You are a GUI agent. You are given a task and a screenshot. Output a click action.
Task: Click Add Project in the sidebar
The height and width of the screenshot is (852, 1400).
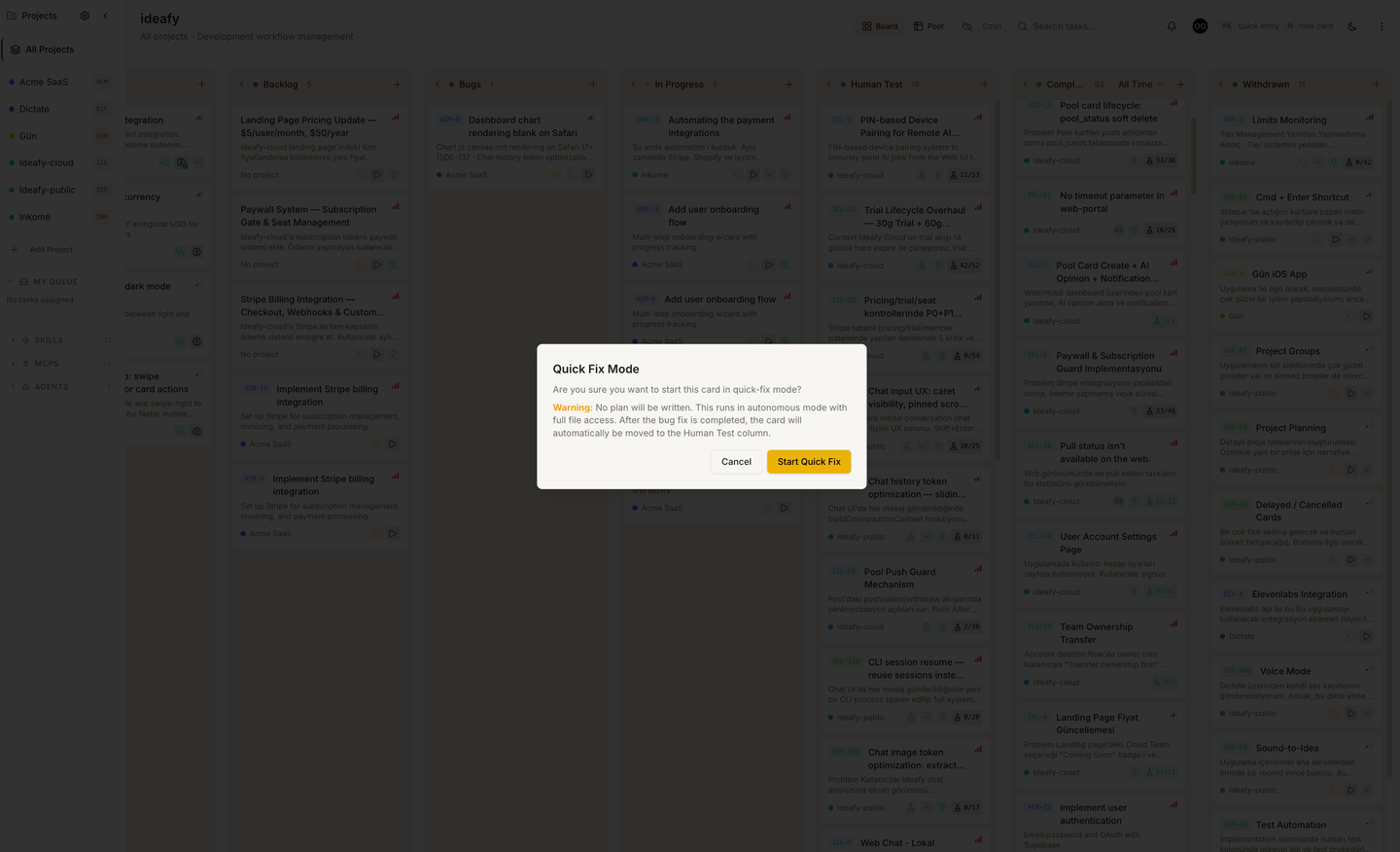(x=43, y=250)
